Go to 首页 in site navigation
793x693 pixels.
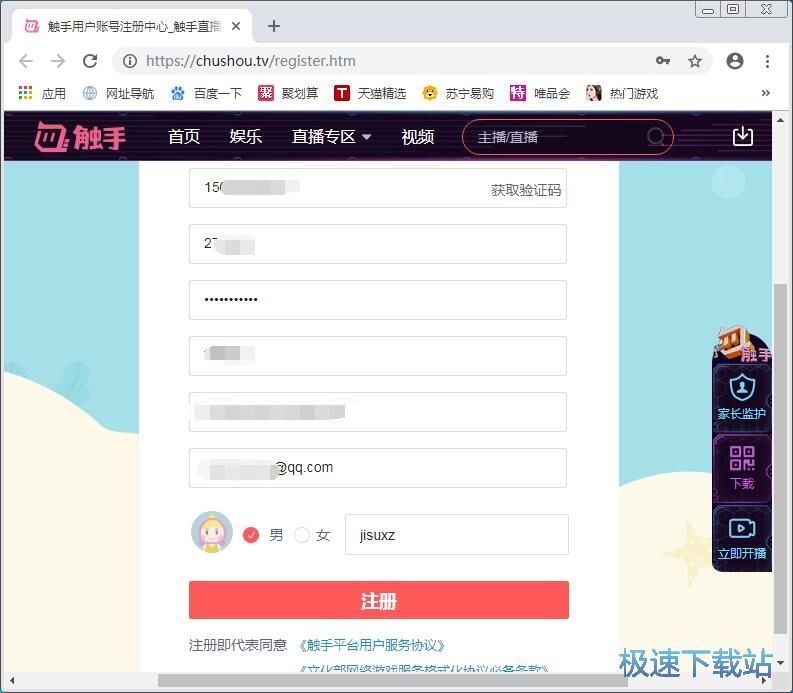[184, 137]
